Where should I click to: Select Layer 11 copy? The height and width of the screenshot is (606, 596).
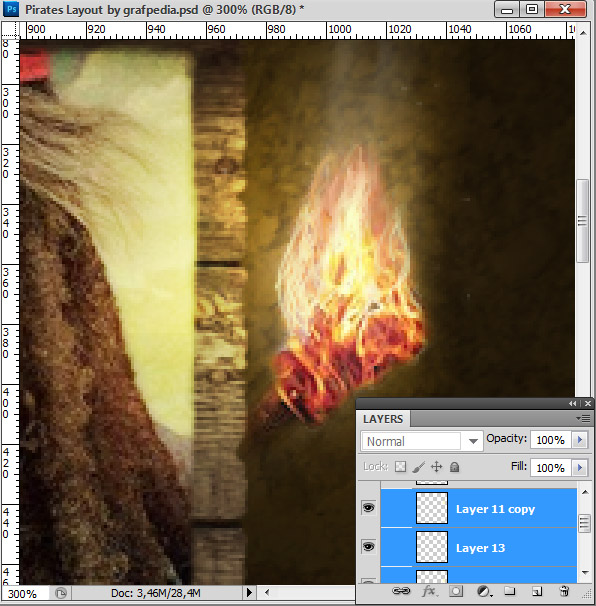(479, 508)
